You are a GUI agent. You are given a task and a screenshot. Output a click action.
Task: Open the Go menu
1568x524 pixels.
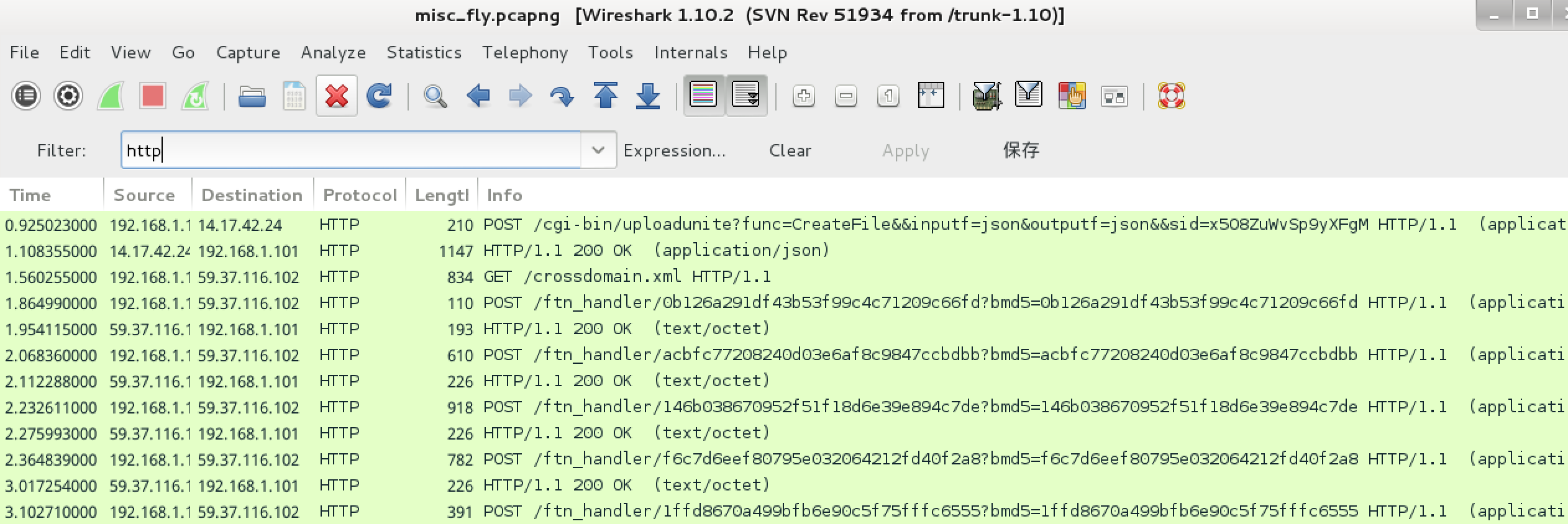click(183, 53)
